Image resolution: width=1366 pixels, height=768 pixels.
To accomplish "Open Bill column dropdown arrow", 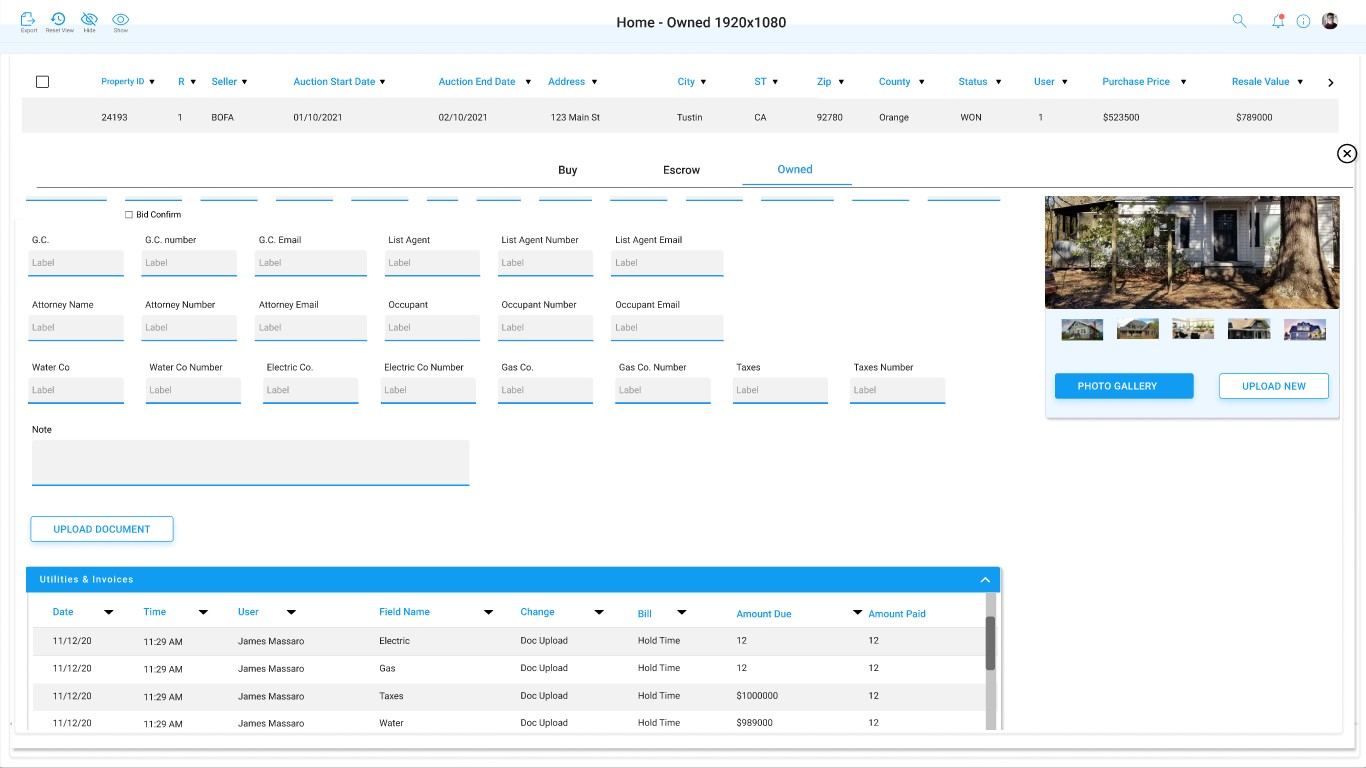I will point(681,612).
